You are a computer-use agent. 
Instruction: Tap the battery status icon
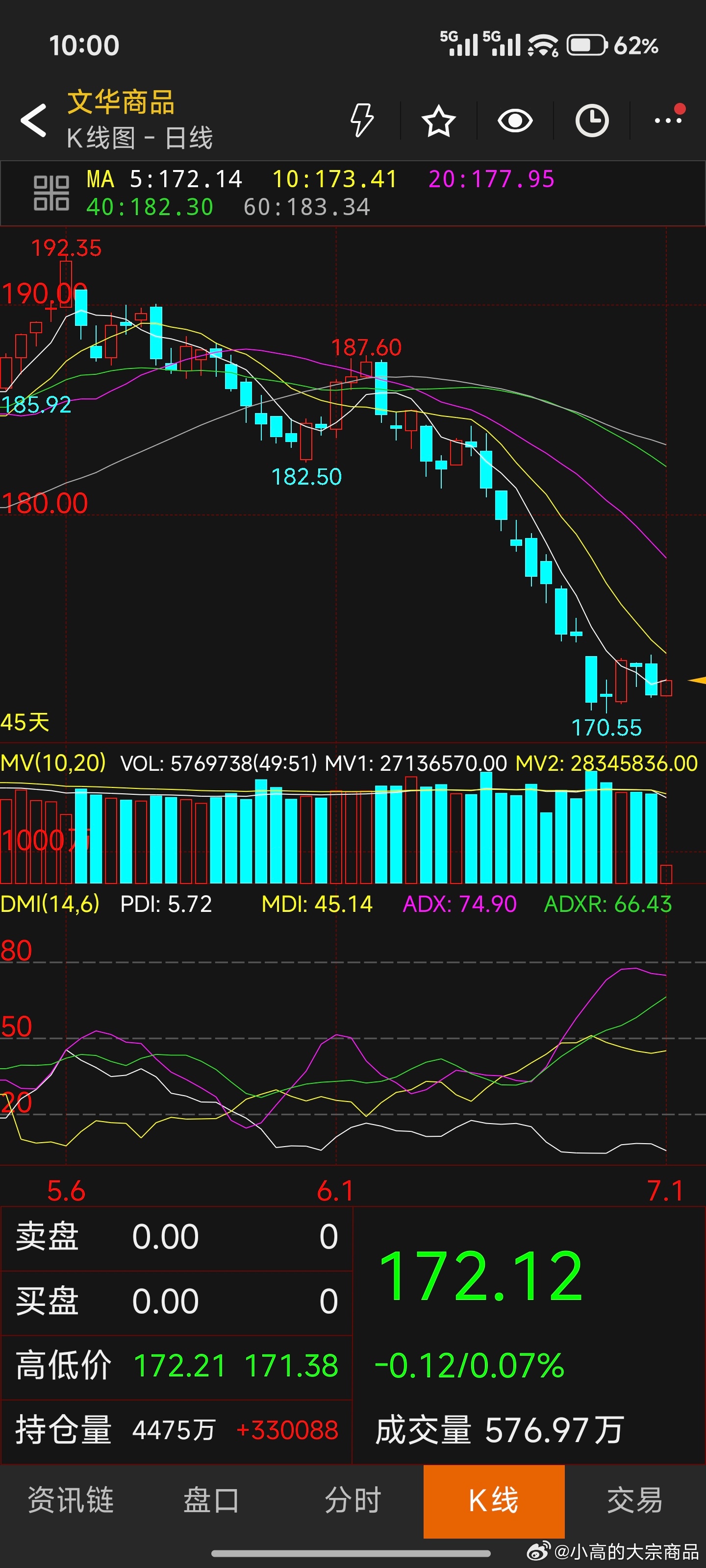(587, 46)
